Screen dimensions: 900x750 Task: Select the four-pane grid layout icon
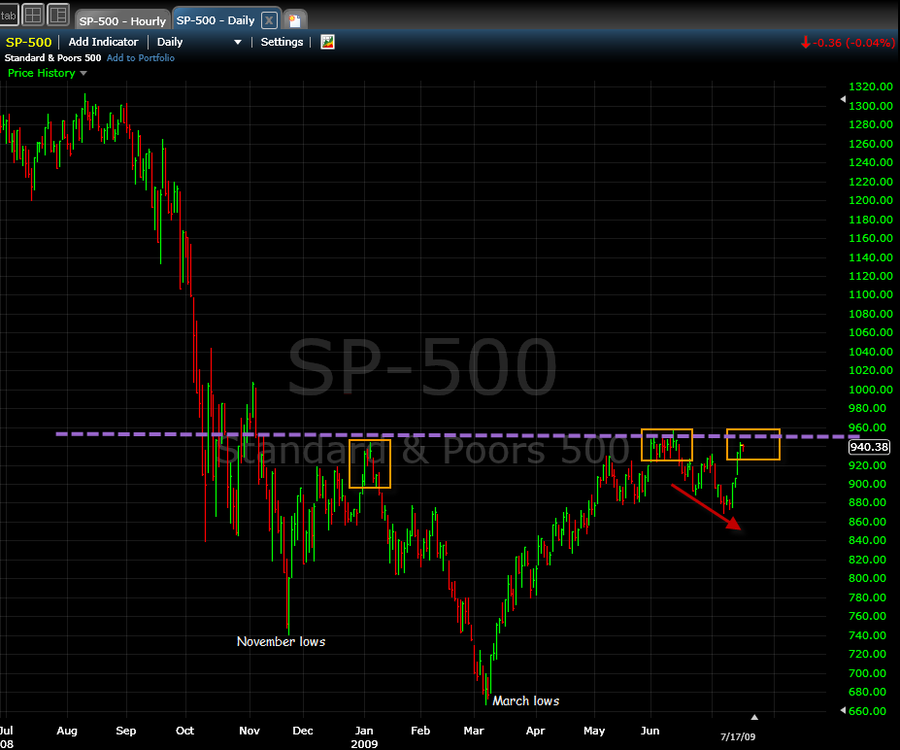click(33, 15)
